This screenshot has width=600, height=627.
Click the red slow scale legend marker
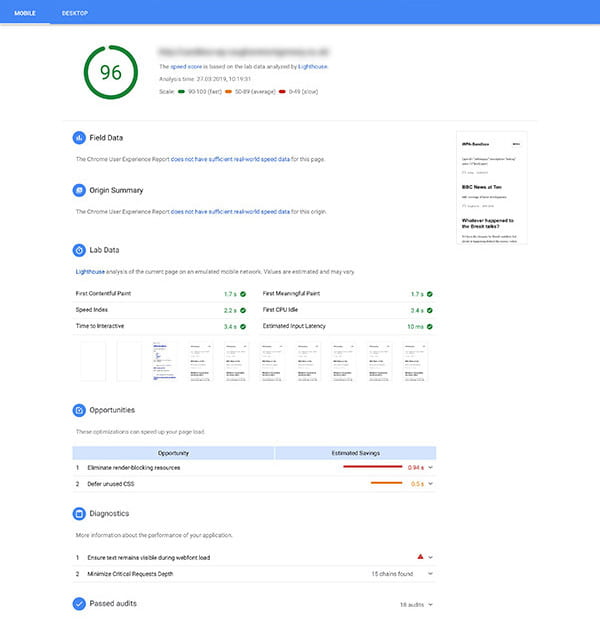click(282, 92)
